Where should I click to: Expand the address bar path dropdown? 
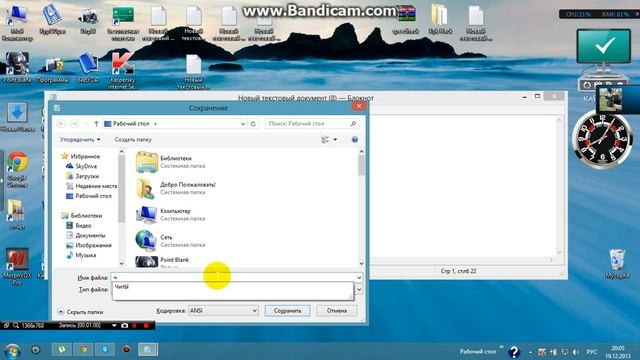[x=243, y=123]
